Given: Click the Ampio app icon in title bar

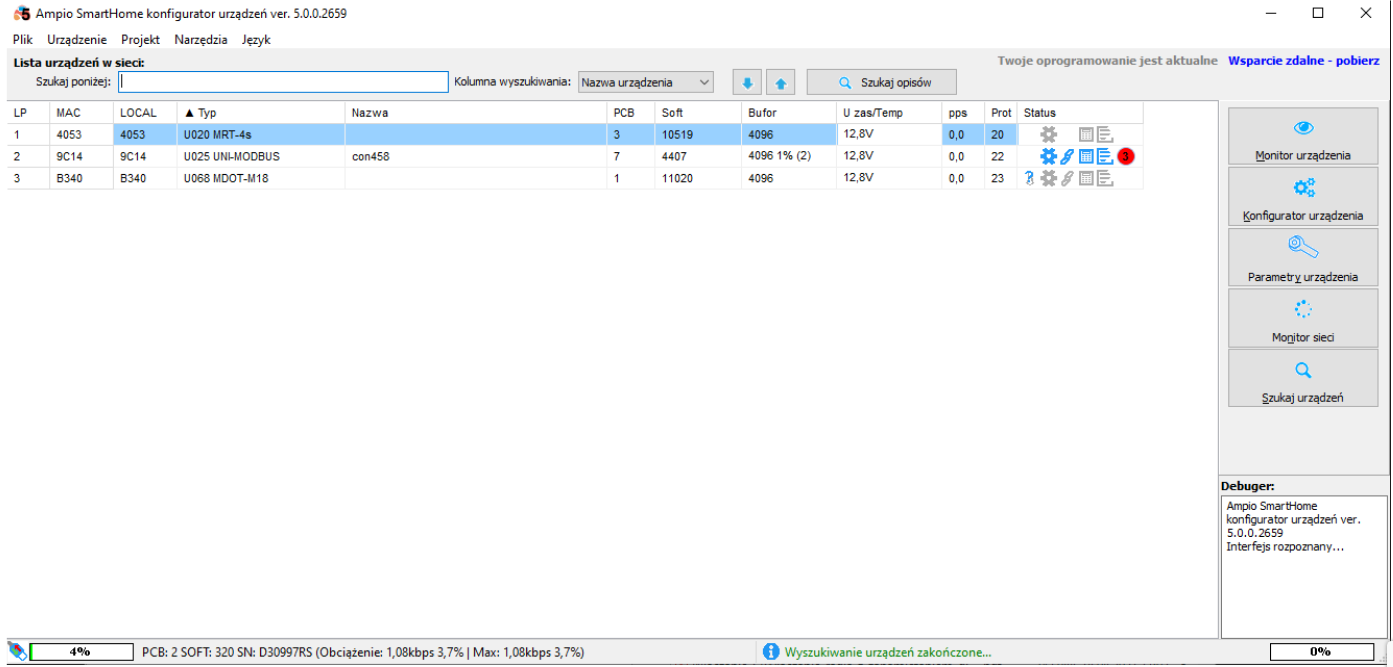Looking at the screenshot, I should coord(21,14).
